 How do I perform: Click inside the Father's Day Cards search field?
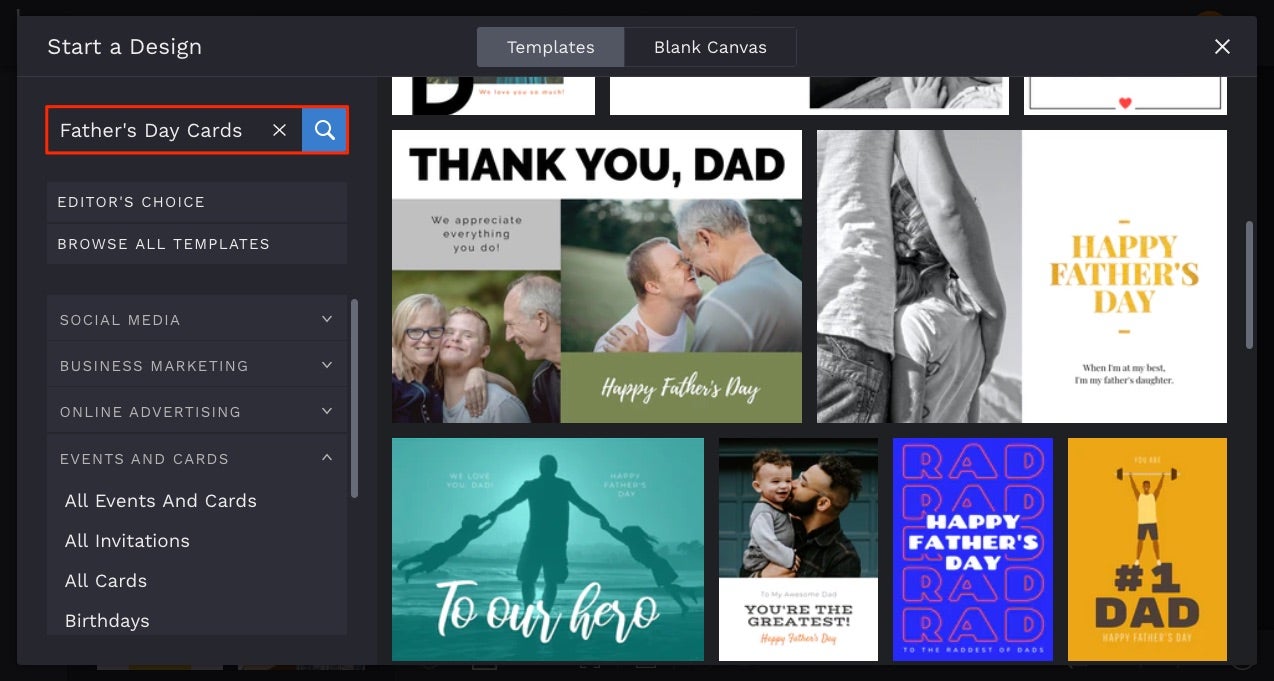point(160,129)
